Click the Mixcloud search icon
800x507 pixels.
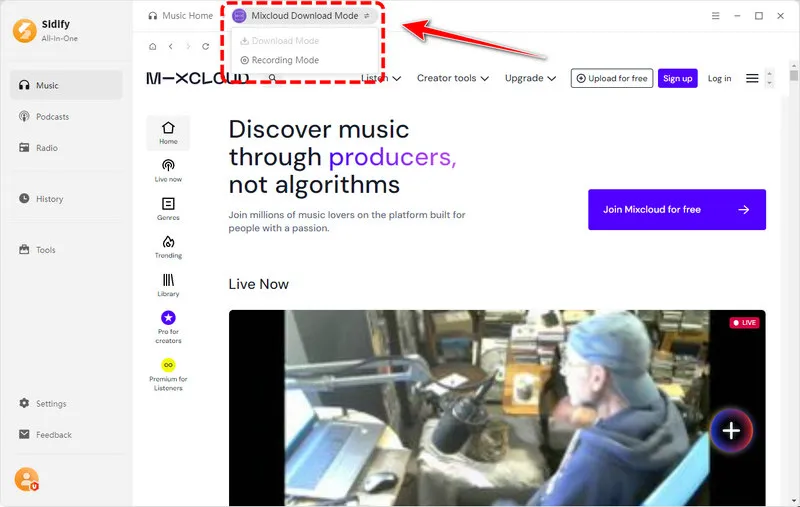pos(272,78)
